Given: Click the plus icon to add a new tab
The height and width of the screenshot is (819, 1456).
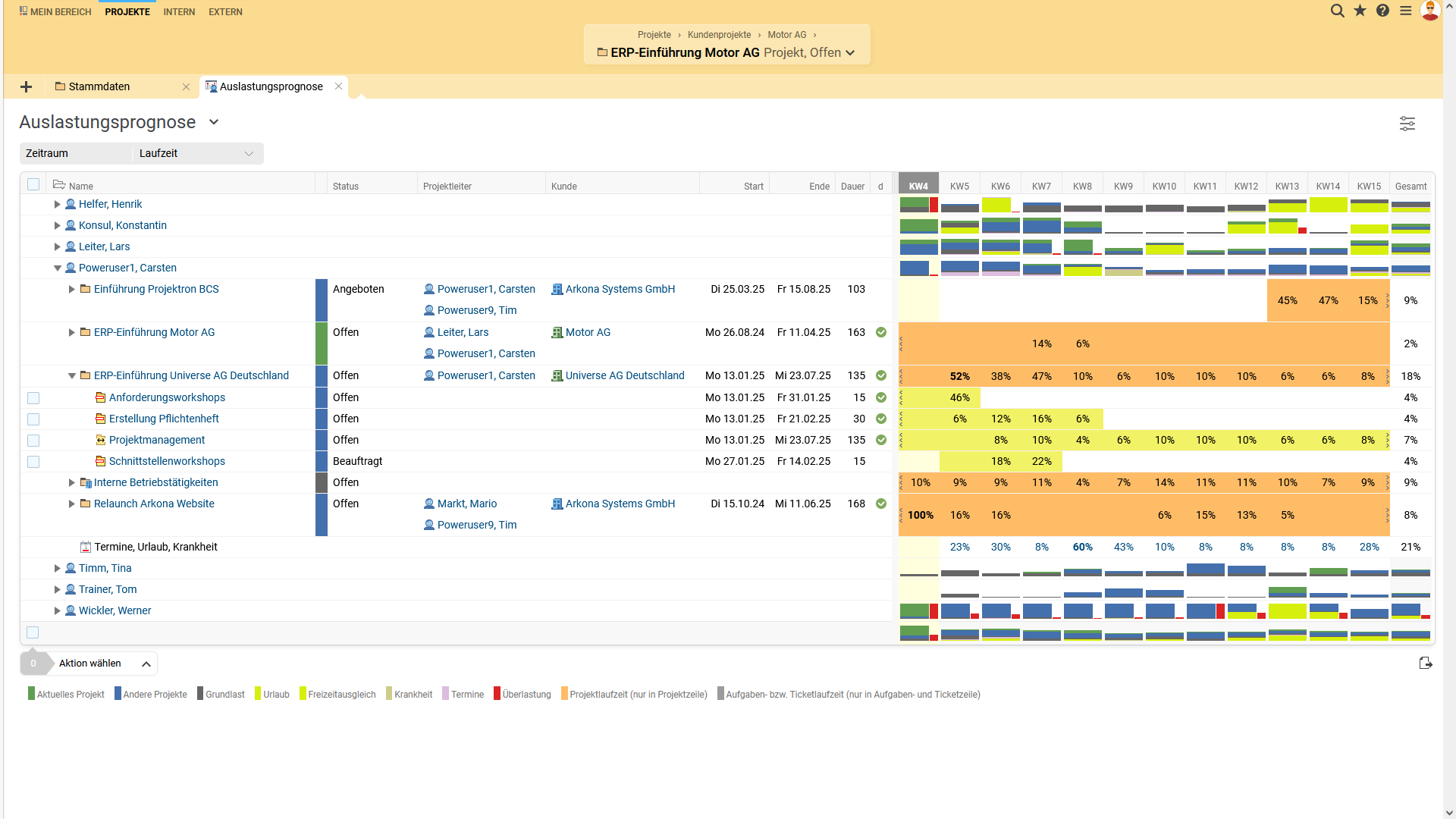Looking at the screenshot, I should [26, 86].
